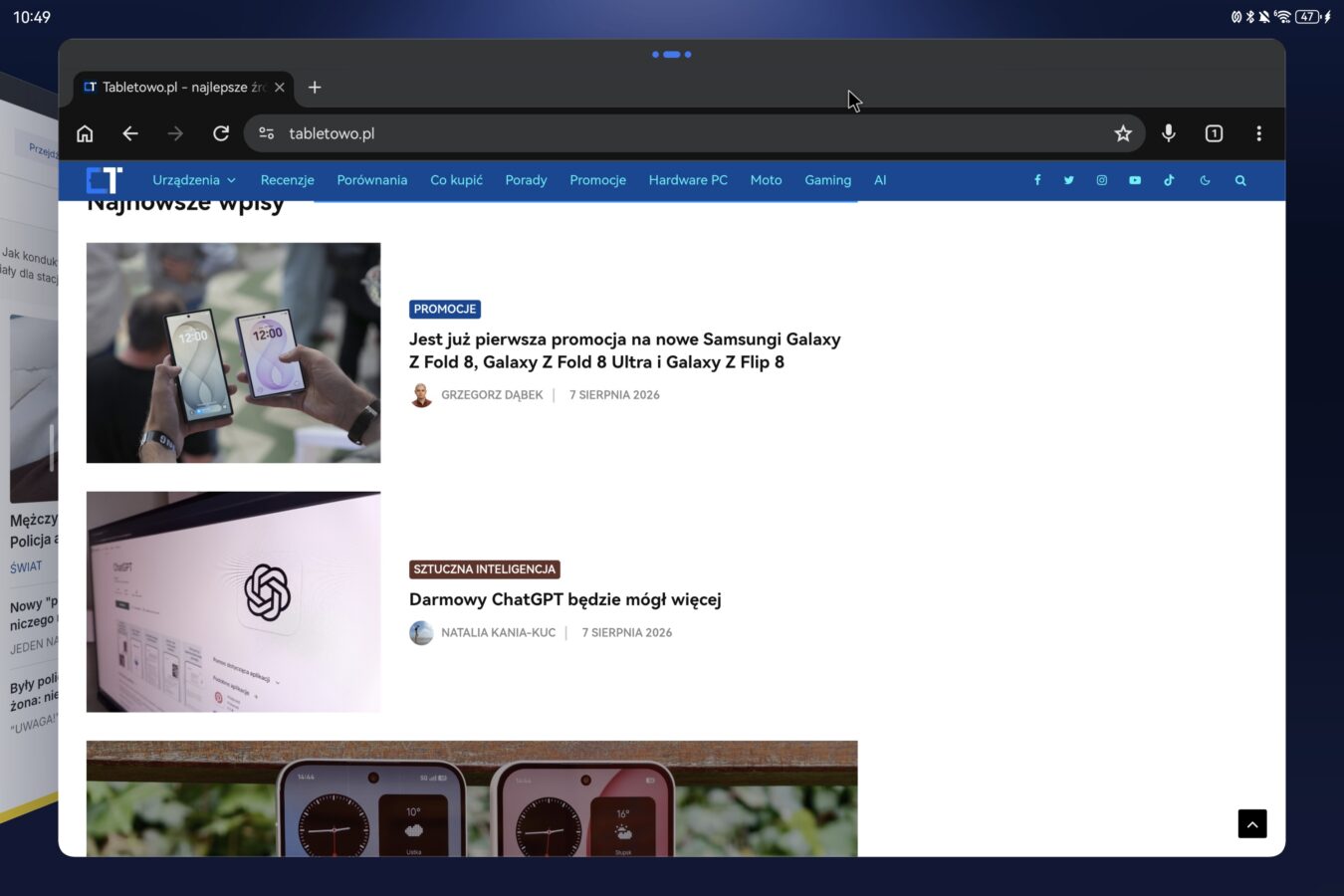Viewport: 1344px width, 896px height.
Task: Reload the tabletowo.pl page
Action: point(221,133)
